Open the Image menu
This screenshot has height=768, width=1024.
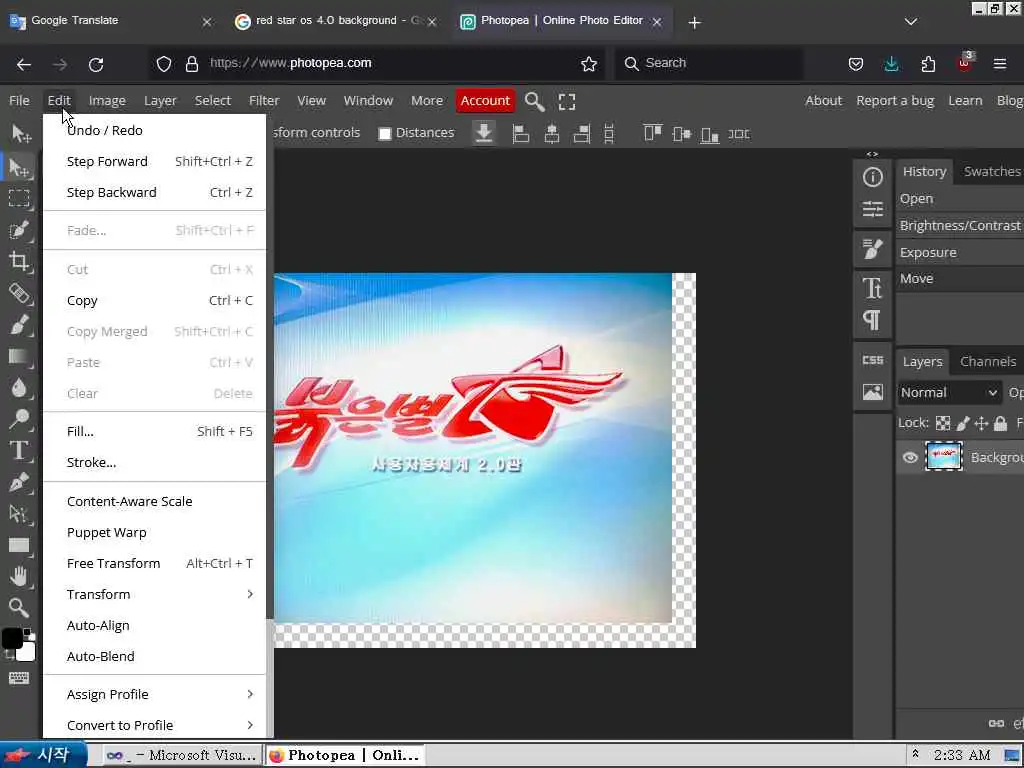pos(107,101)
